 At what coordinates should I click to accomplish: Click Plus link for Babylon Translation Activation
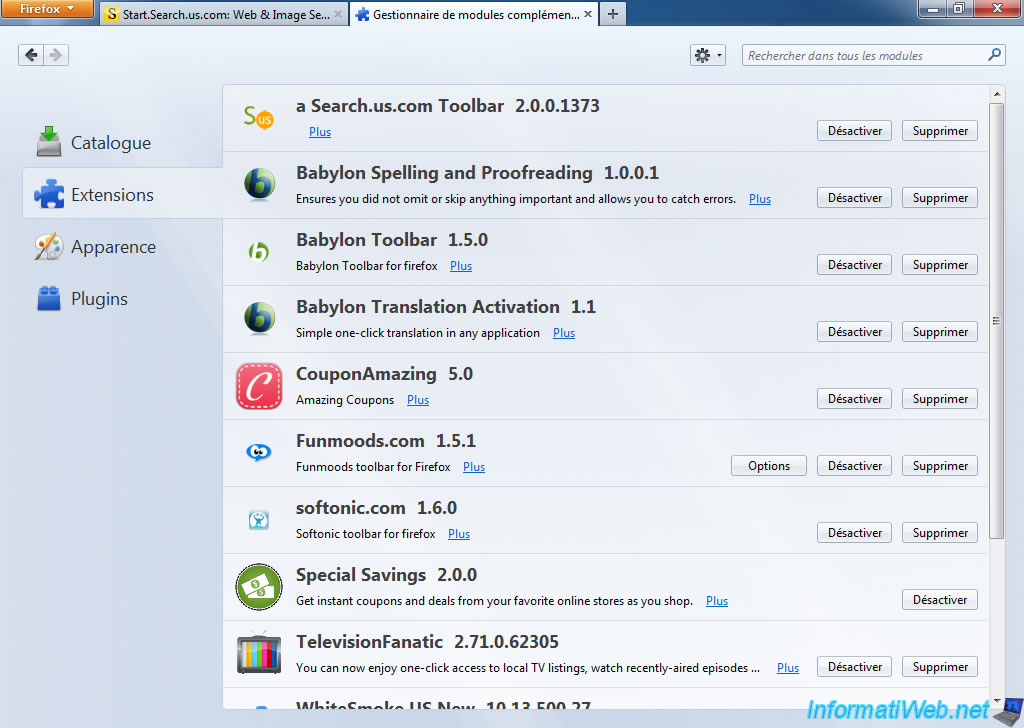(564, 333)
